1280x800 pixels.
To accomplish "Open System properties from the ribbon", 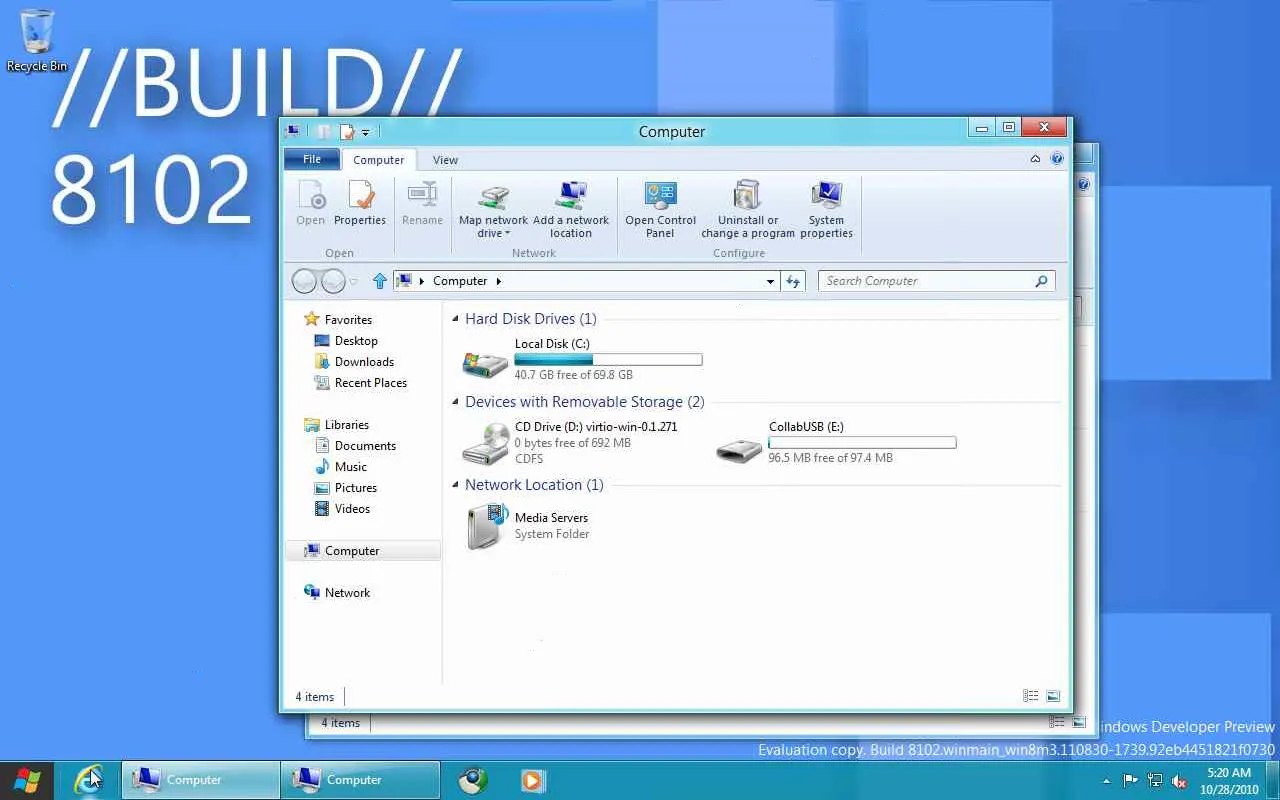I will pyautogui.click(x=826, y=210).
